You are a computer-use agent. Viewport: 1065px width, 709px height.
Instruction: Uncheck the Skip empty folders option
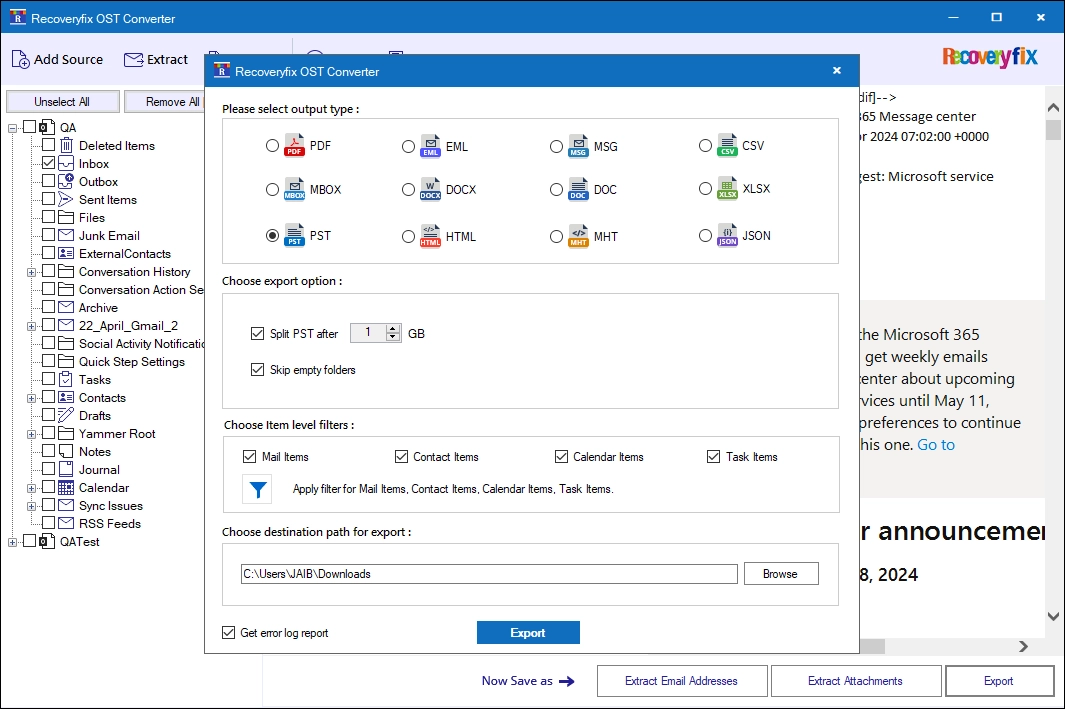tap(257, 369)
